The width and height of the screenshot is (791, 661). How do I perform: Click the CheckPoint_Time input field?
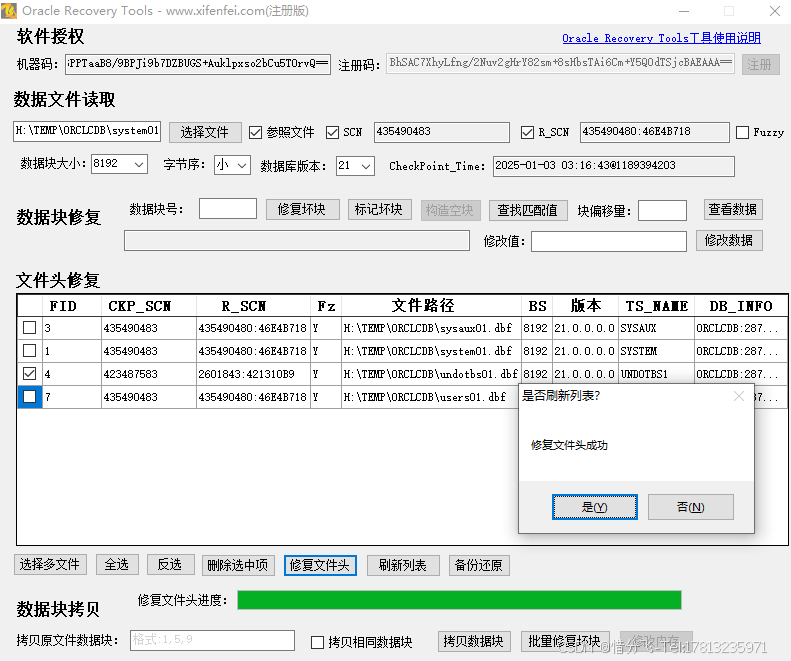(x=613, y=166)
